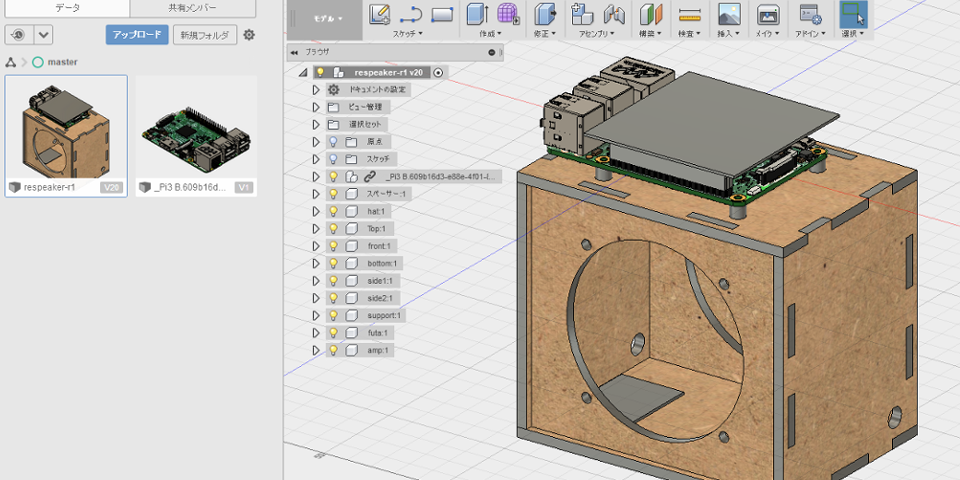Open the master branch link

(62, 62)
